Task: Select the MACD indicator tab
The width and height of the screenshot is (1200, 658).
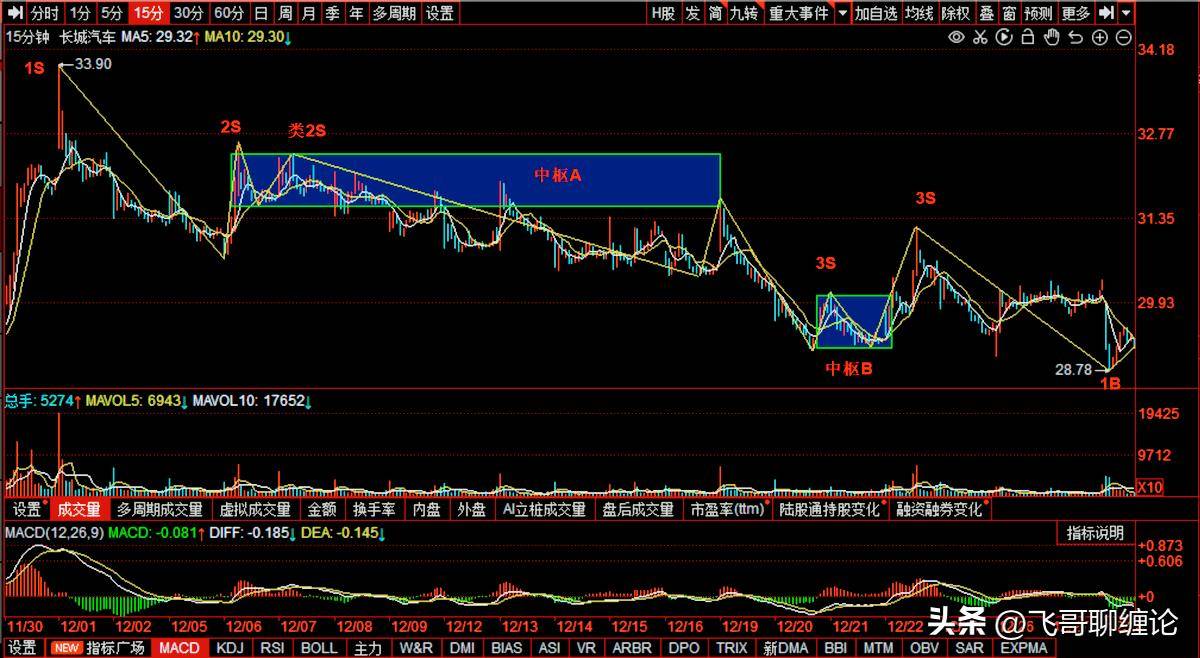Action: tap(180, 648)
